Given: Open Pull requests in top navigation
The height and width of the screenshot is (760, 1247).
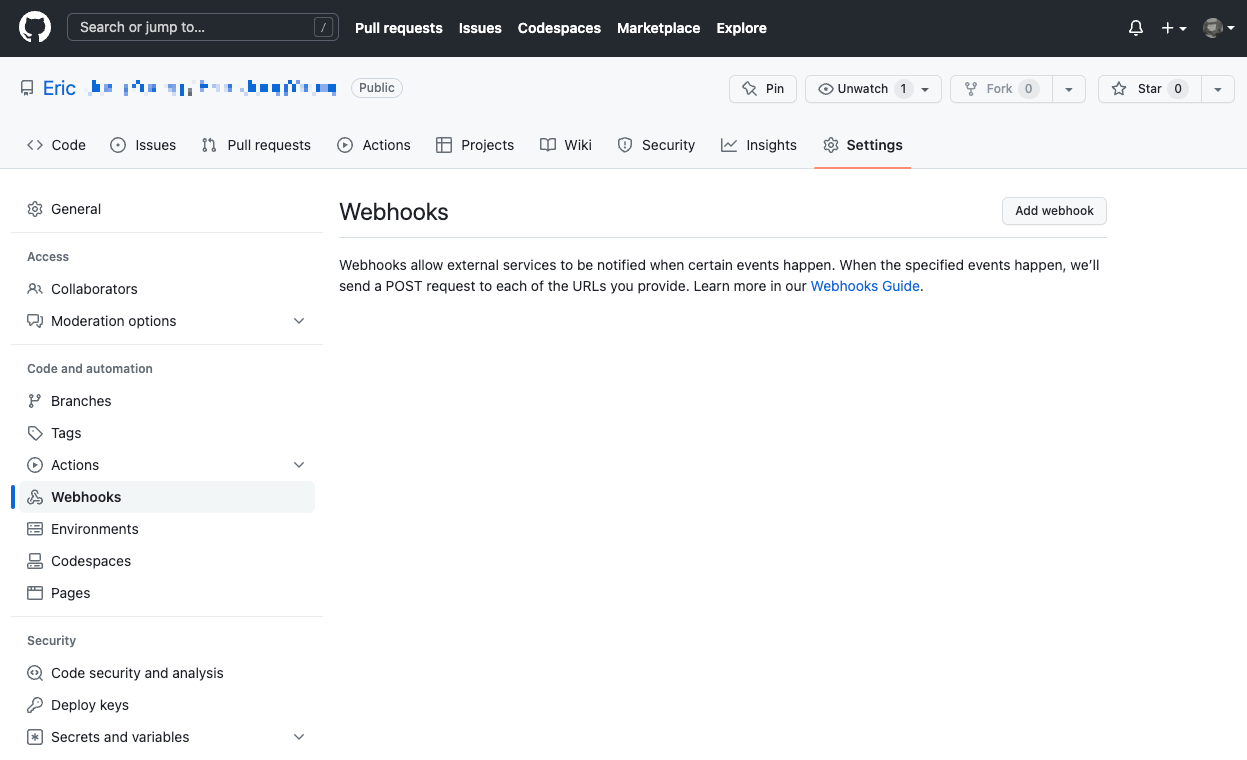Looking at the screenshot, I should click(399, 28).
